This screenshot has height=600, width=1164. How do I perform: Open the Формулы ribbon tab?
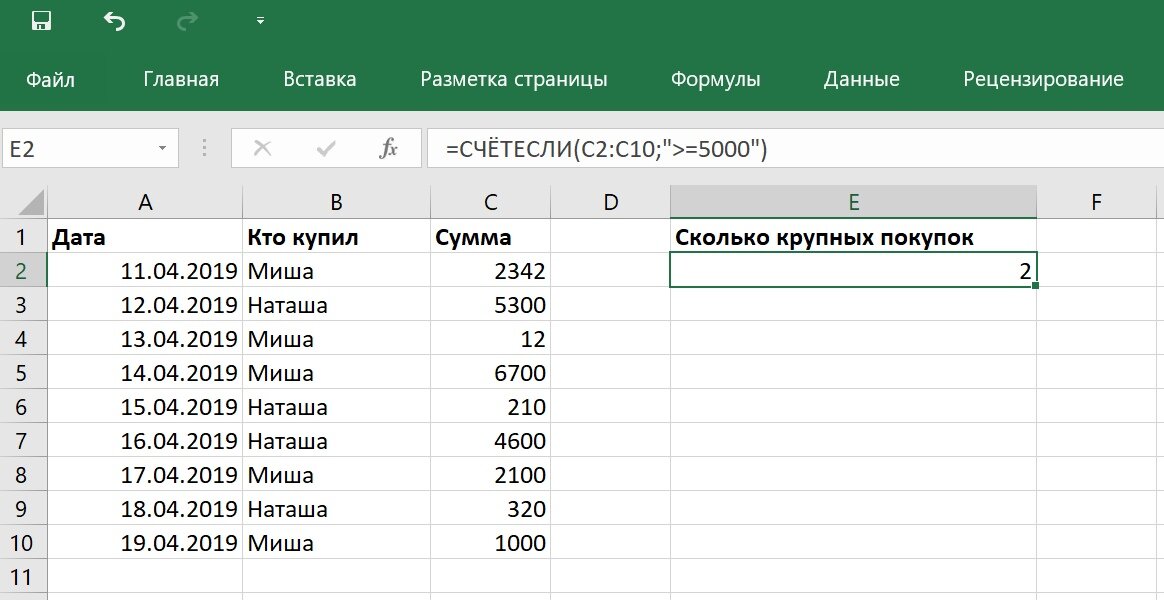[716, 79]
